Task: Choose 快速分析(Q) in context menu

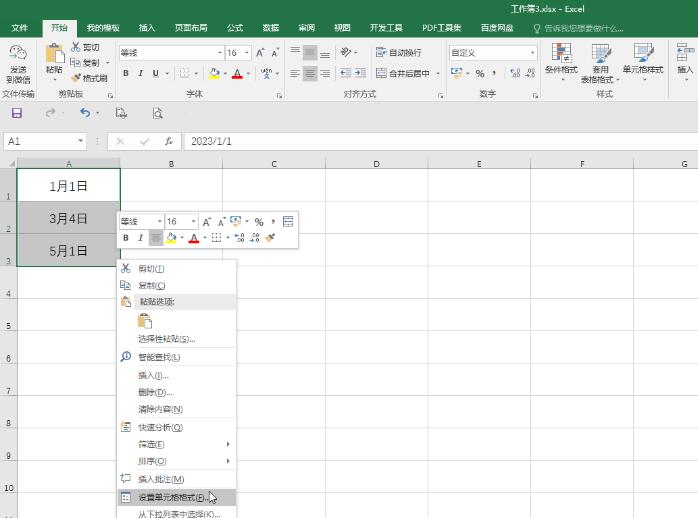Action: [176, 427]
